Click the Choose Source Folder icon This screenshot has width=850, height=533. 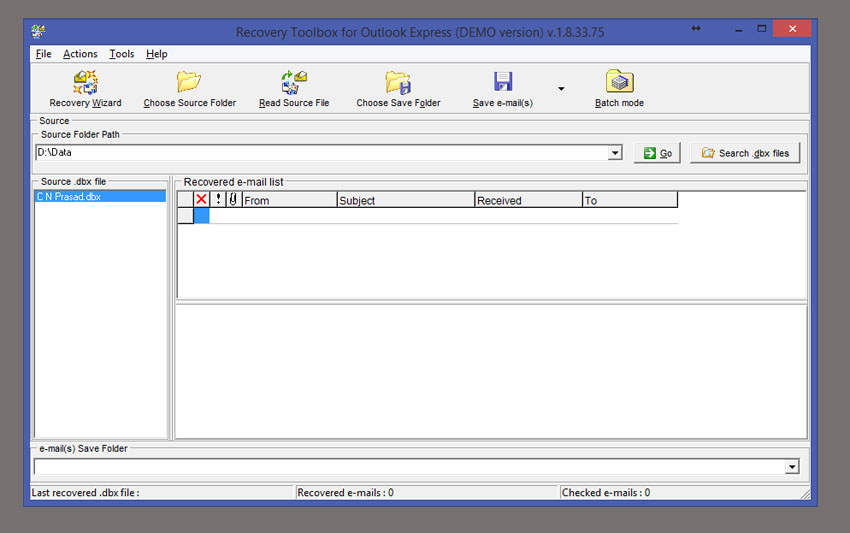189,82
